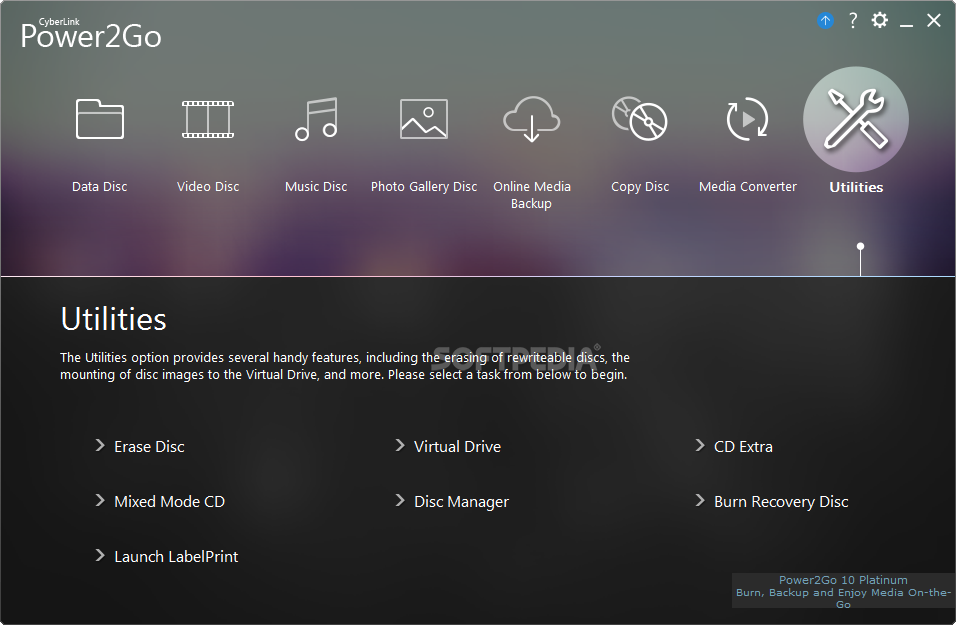
Task: Select the Online Media Backup cloud icon
Action: tap(532, 119)
